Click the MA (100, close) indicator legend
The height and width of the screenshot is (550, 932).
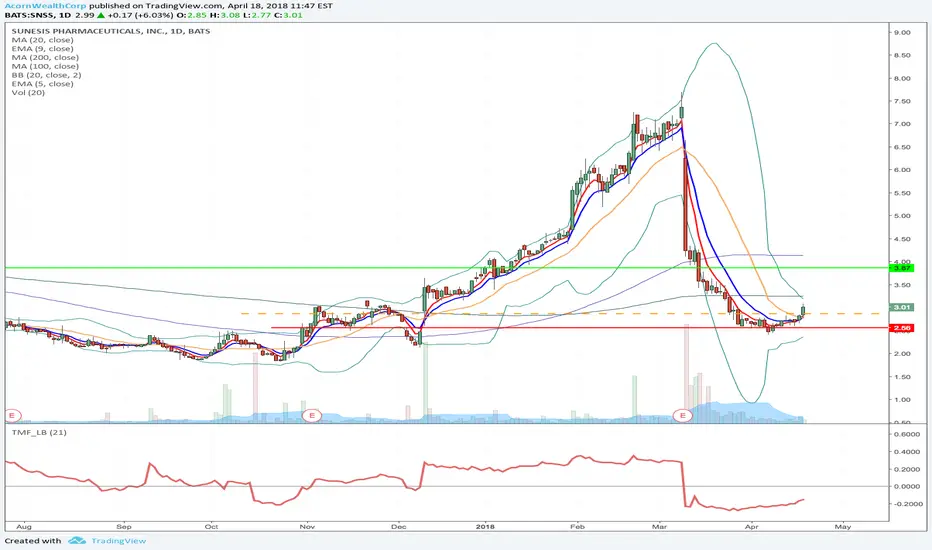point(45,66)
